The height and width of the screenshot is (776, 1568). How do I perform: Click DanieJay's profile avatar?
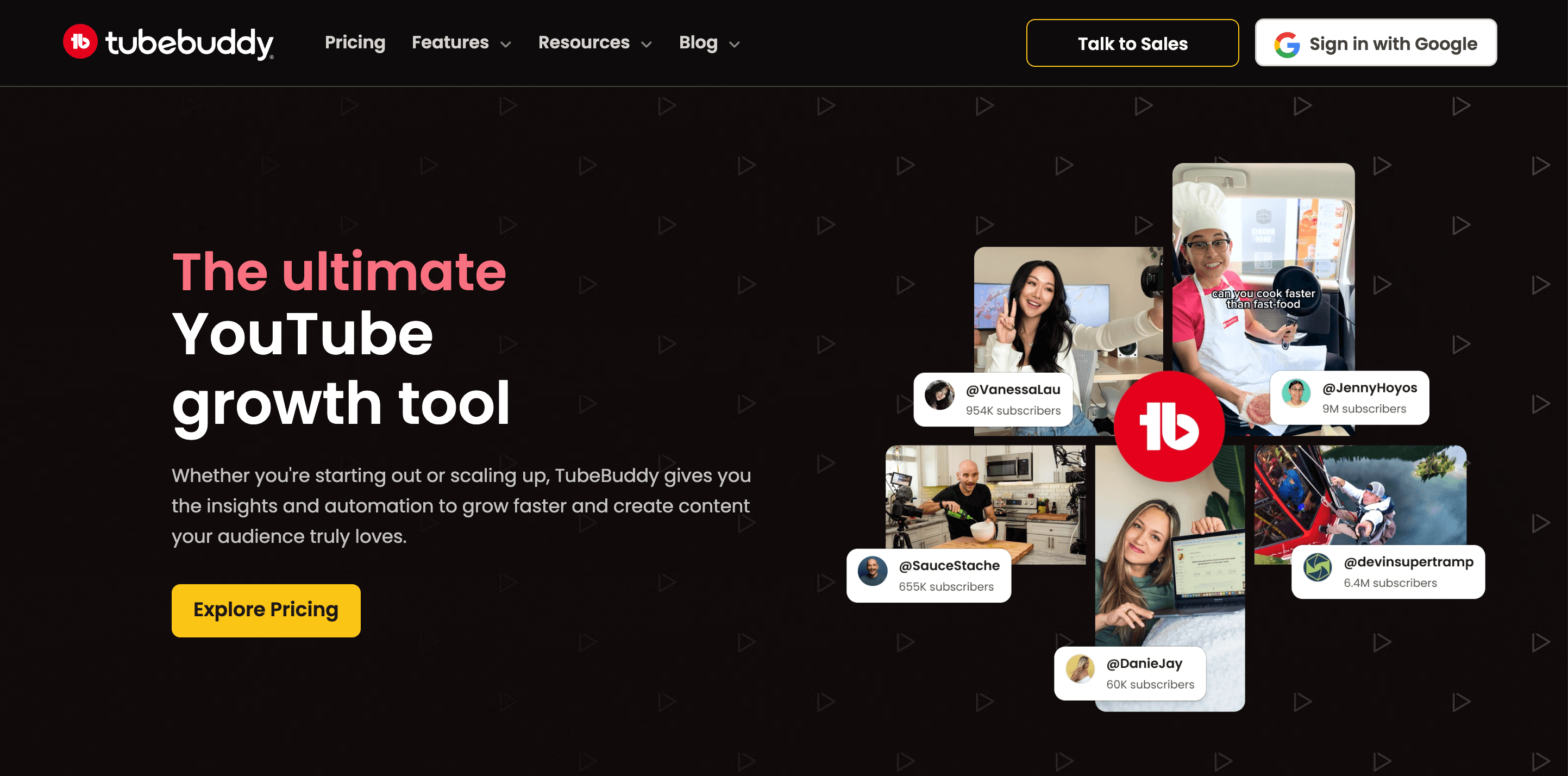[x=1081, y=669]
